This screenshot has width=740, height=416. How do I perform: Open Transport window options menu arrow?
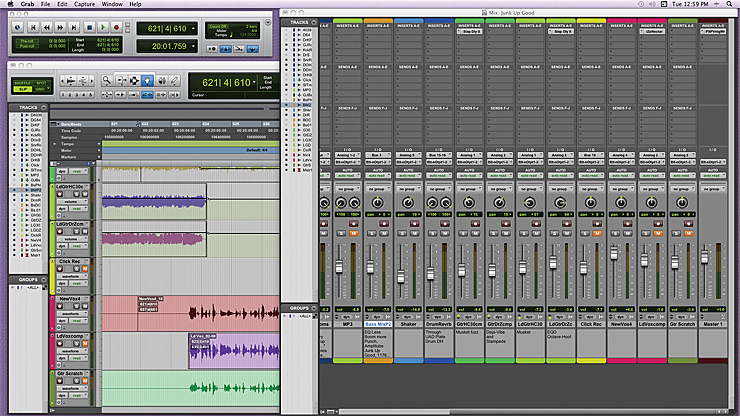[268, 22]
